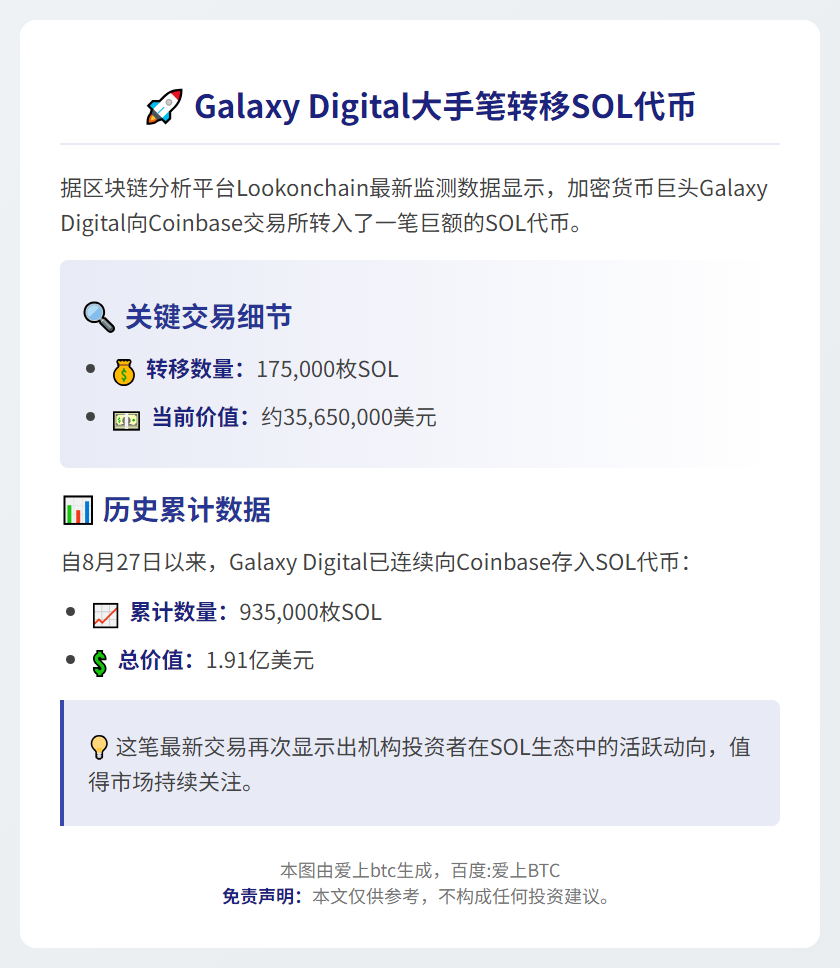The height and width of the screenshot is (968, 840).
Task: Select the 历史累计数据 section heading
Action: pos(186,511)
